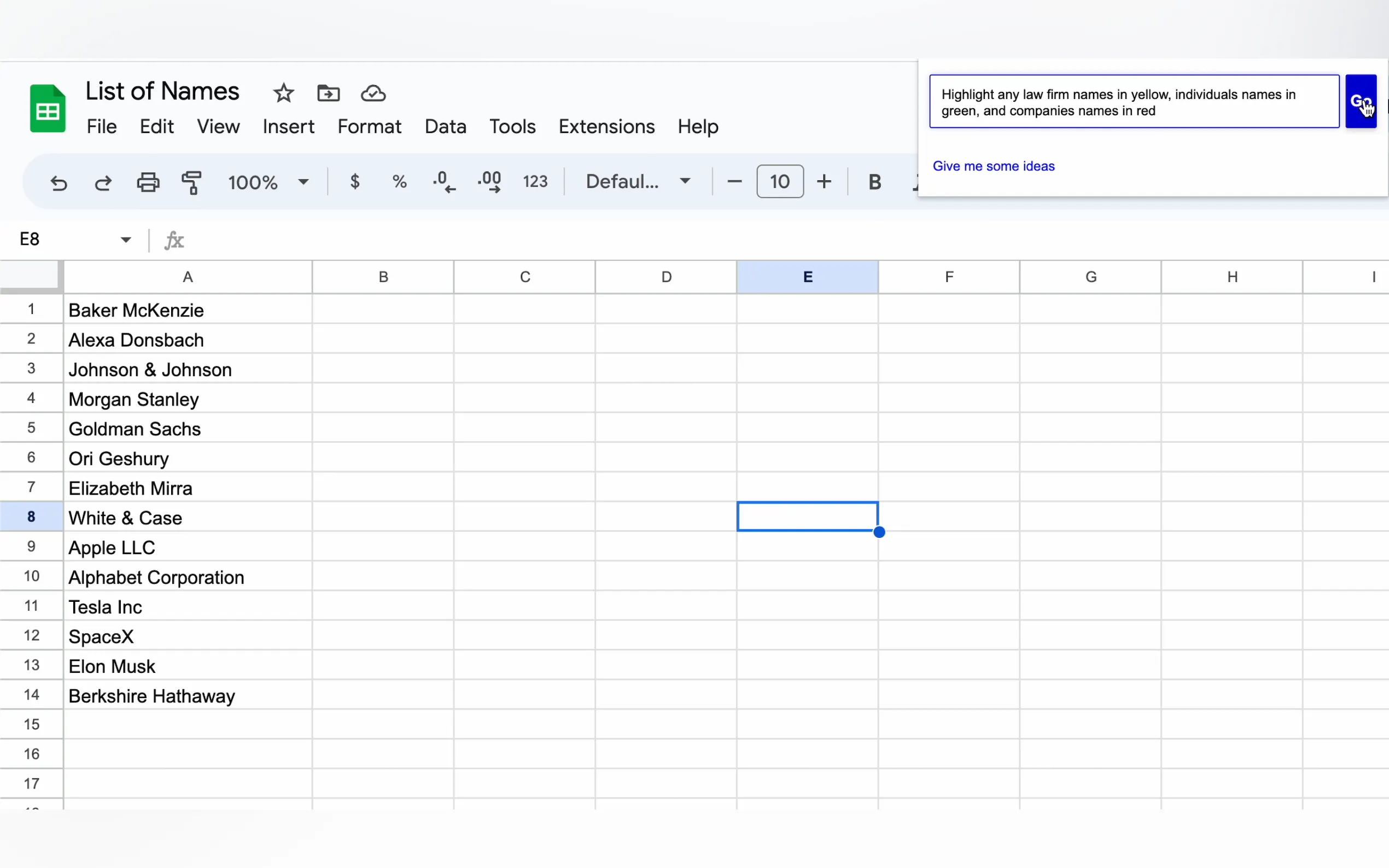Viewport: 1389px width, 868px height.
Task: Expand the E8 name box dropdown
Action: point(126,239)
